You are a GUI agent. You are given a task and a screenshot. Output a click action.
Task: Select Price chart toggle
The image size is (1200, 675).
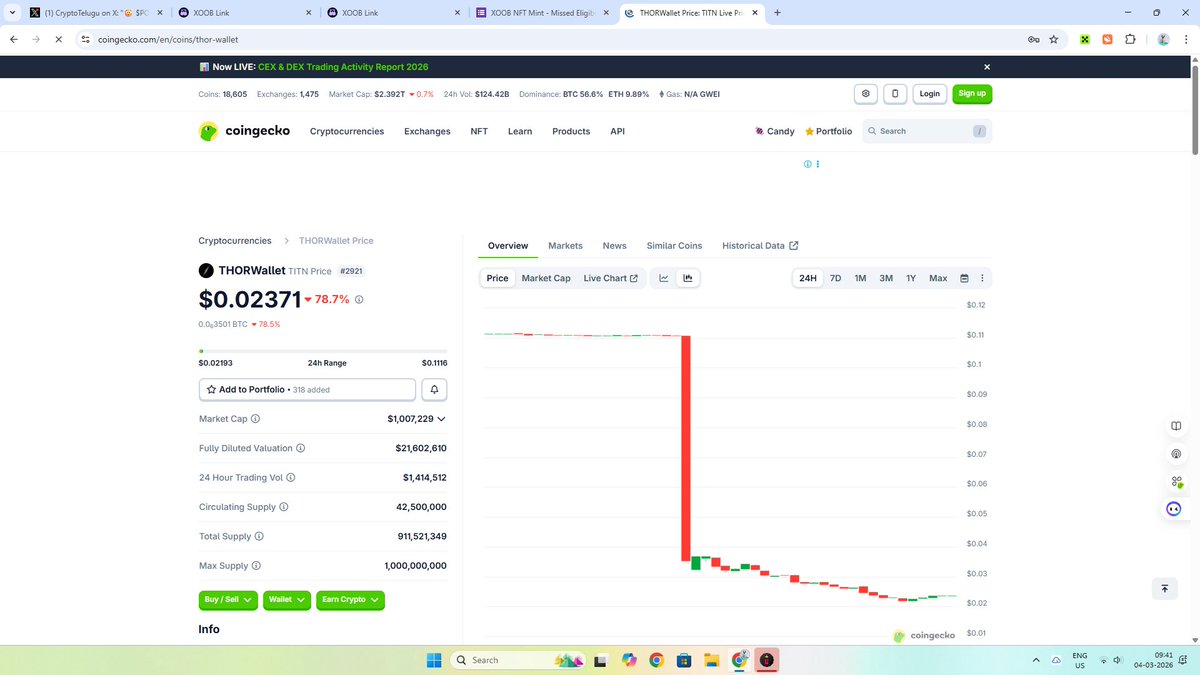coord(497,278)
